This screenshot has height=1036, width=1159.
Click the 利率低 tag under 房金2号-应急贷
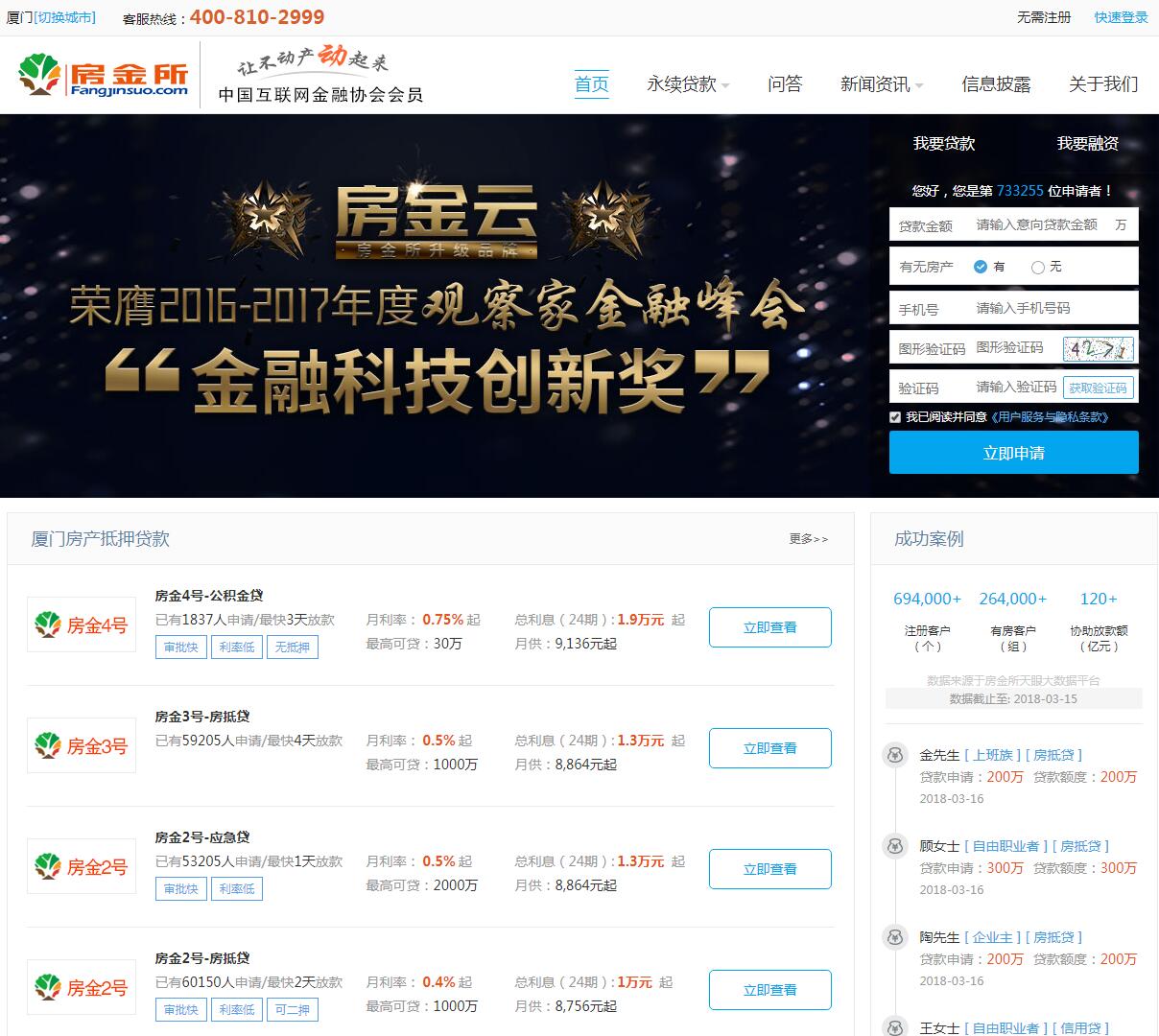tap(236, 889)
